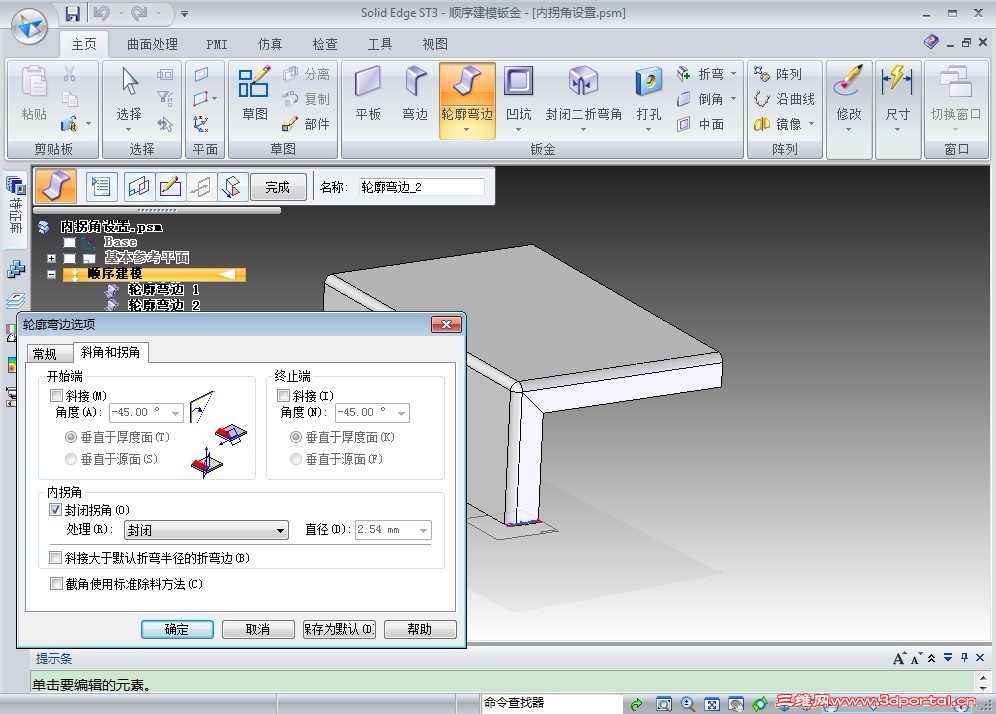Expand the 基本参考平面 tree node
Image resolution: width=996 pixels, height=714 pixels.
pos(51,259)
